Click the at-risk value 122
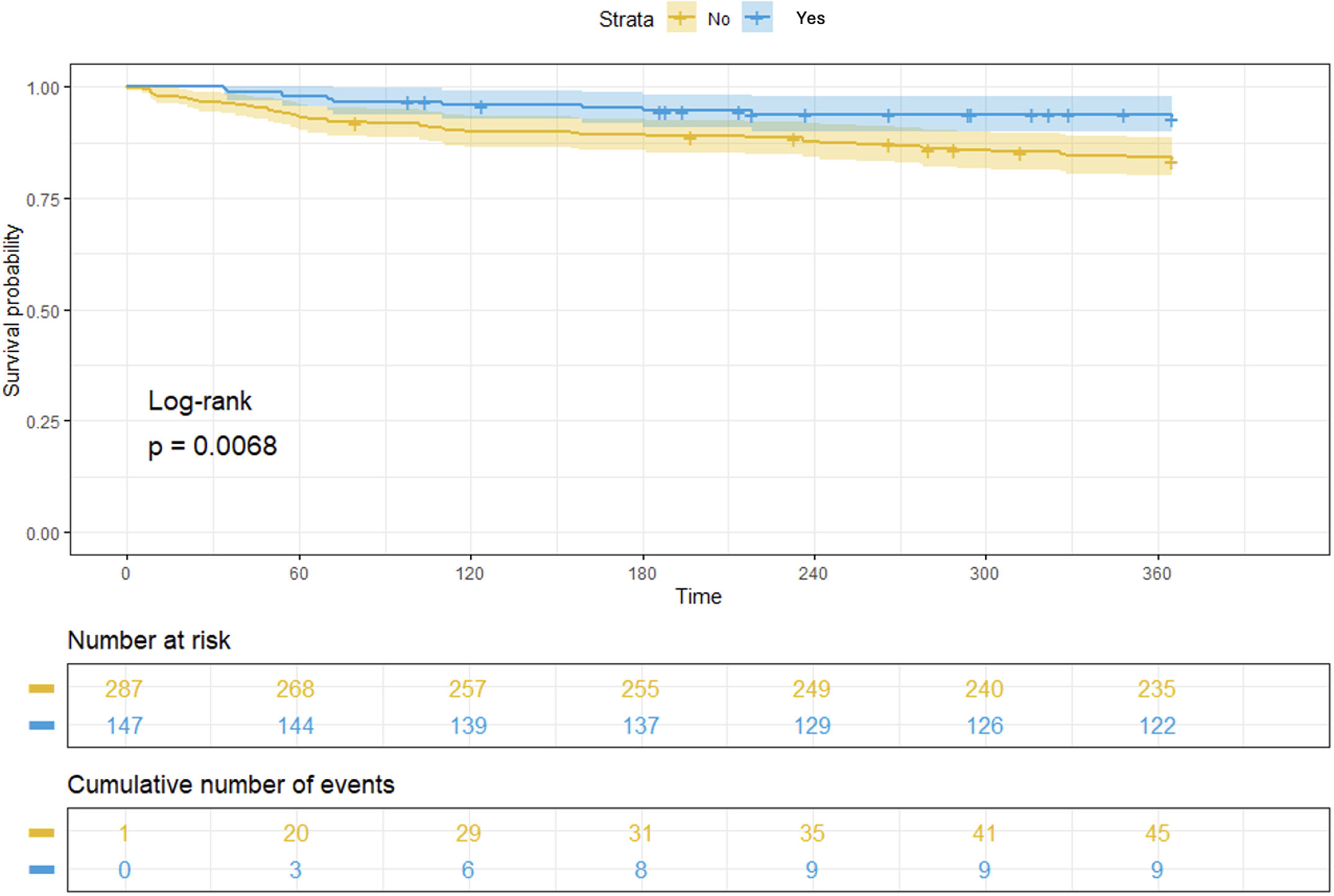The height and width of the screenshot is (896, 1334). (1157, 726)
